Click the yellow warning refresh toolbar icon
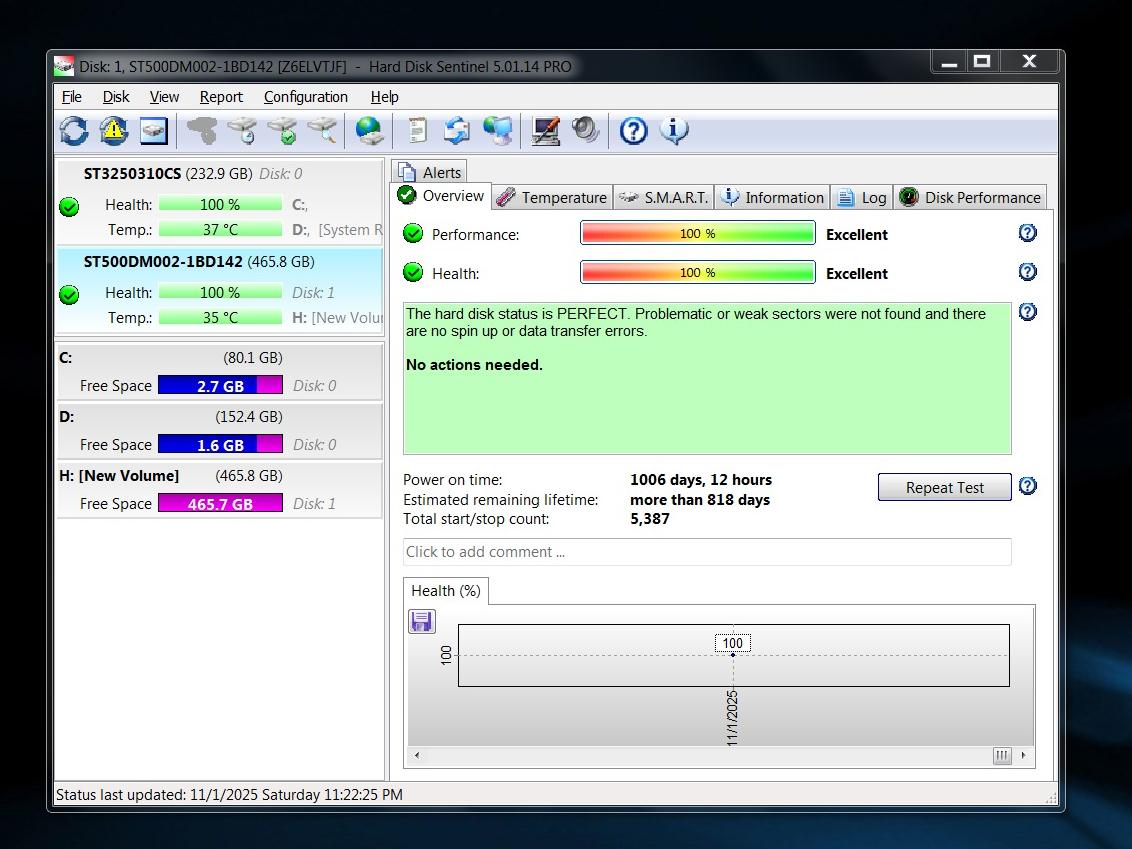Screen dimensions: 1132x849 [113, 131]
